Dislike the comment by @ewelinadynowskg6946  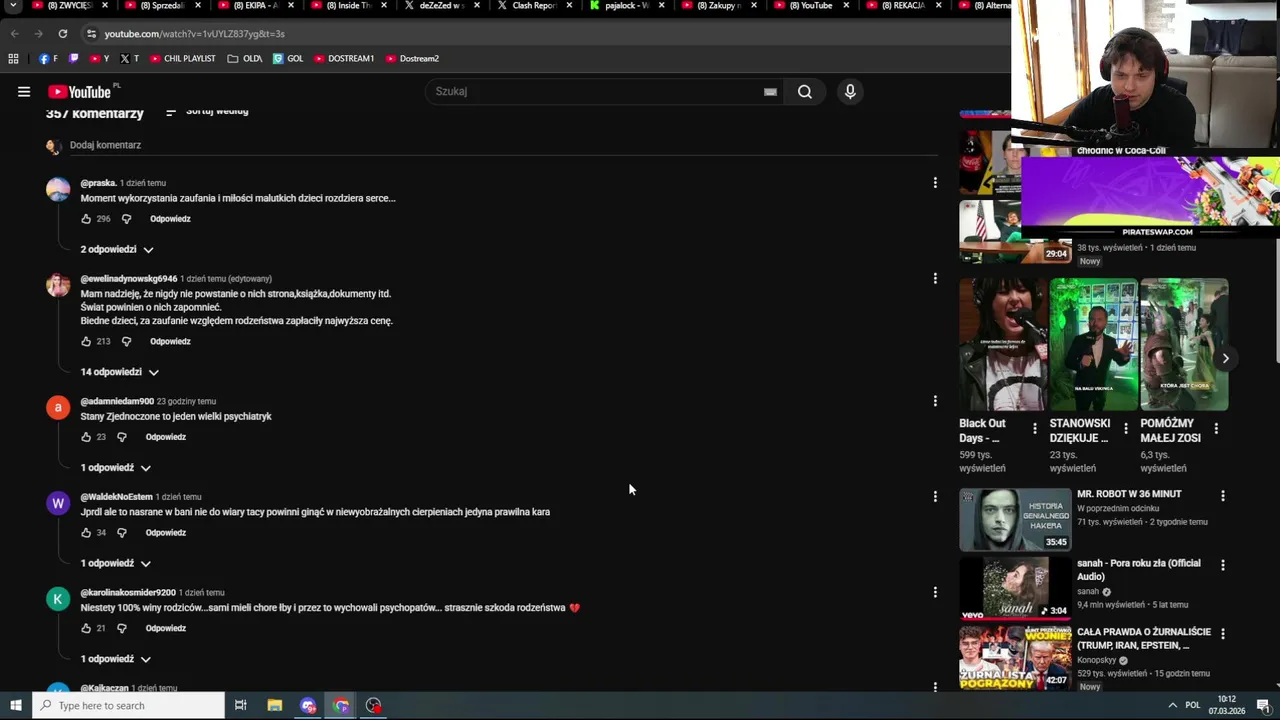tap(126, 342)
